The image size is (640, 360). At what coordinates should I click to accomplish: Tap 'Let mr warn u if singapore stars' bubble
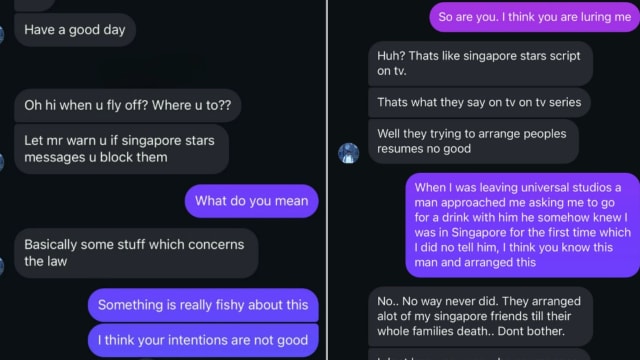[121, 149]
